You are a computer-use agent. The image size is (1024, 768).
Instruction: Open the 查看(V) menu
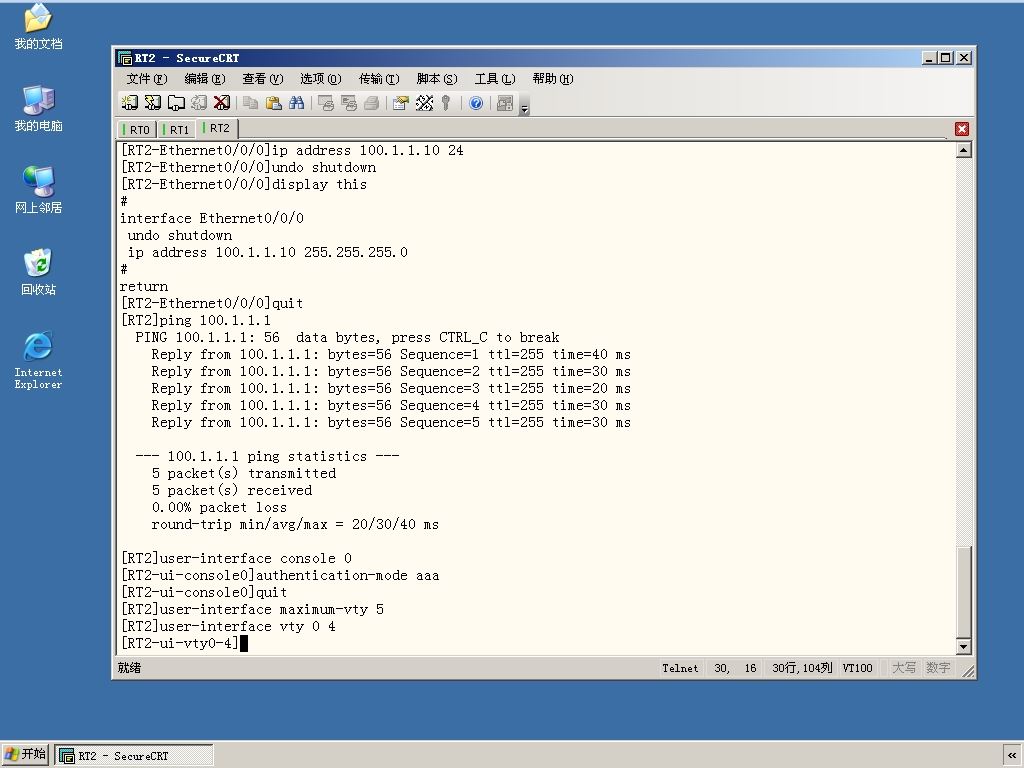coord(263,79)
